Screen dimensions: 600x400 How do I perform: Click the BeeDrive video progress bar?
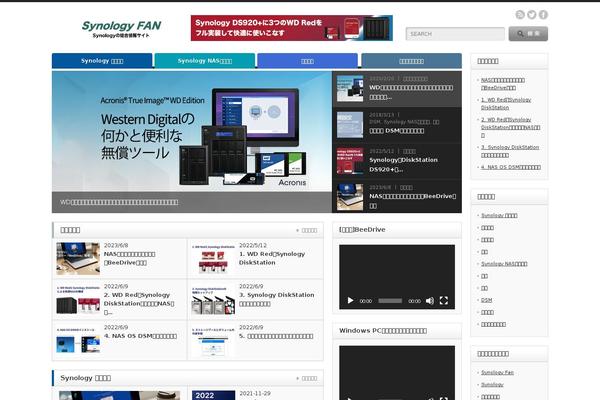pyautogui.click(x=390, y=301)
